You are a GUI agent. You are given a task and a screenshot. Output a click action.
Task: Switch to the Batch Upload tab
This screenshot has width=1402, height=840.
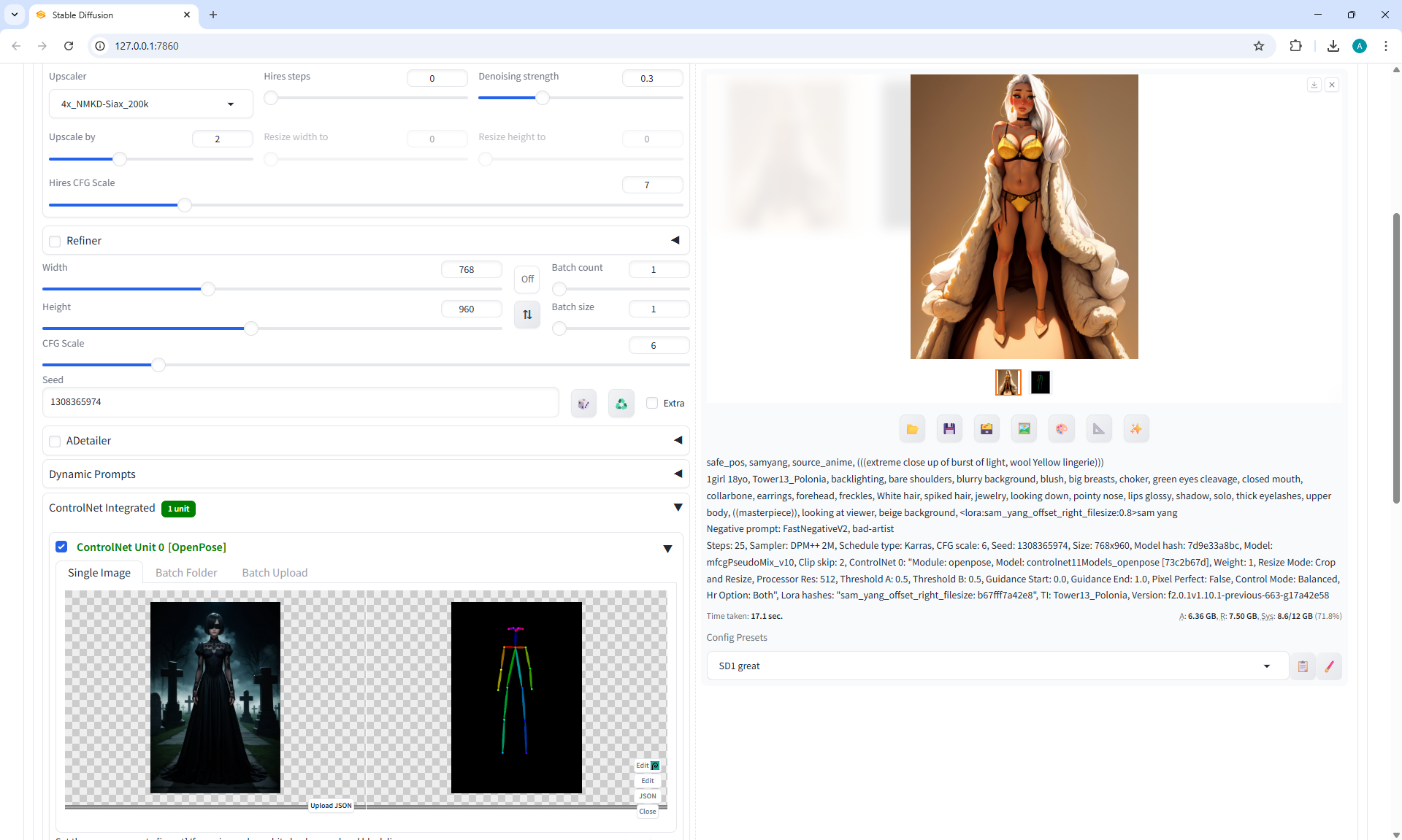[275, 573]
